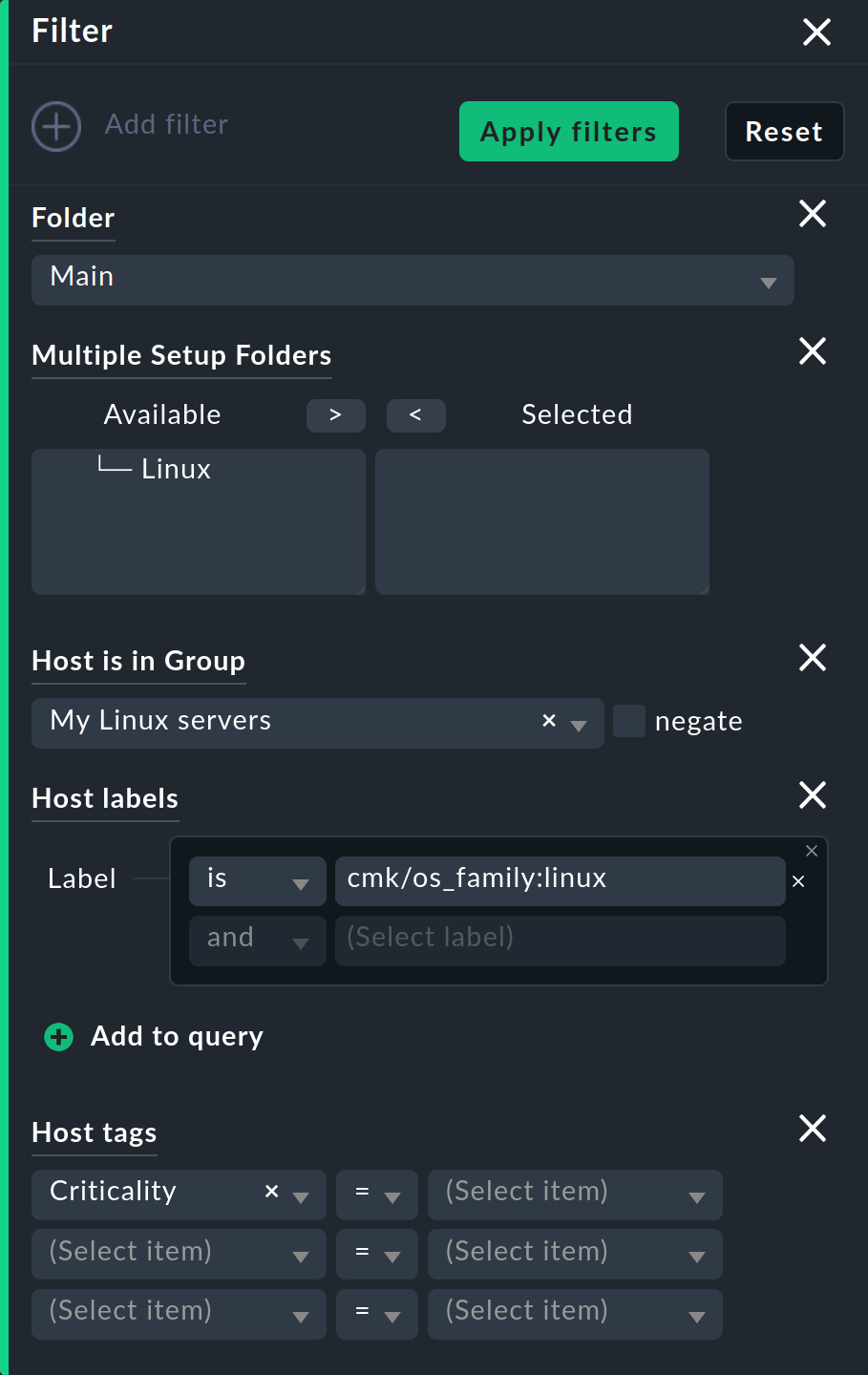Click the Add to query label
Image resolution: width=868 pixels, height=1375 pixels.
(178, 1036)
